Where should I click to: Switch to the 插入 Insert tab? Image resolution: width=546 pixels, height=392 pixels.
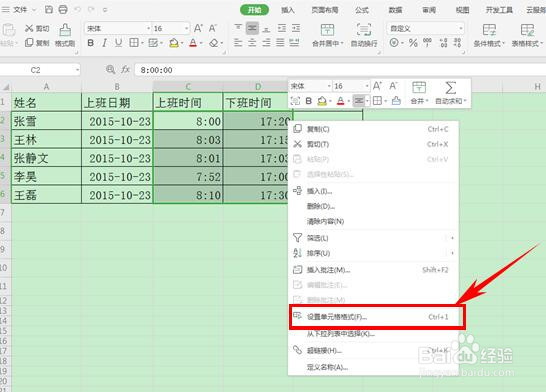click(288, 10)
